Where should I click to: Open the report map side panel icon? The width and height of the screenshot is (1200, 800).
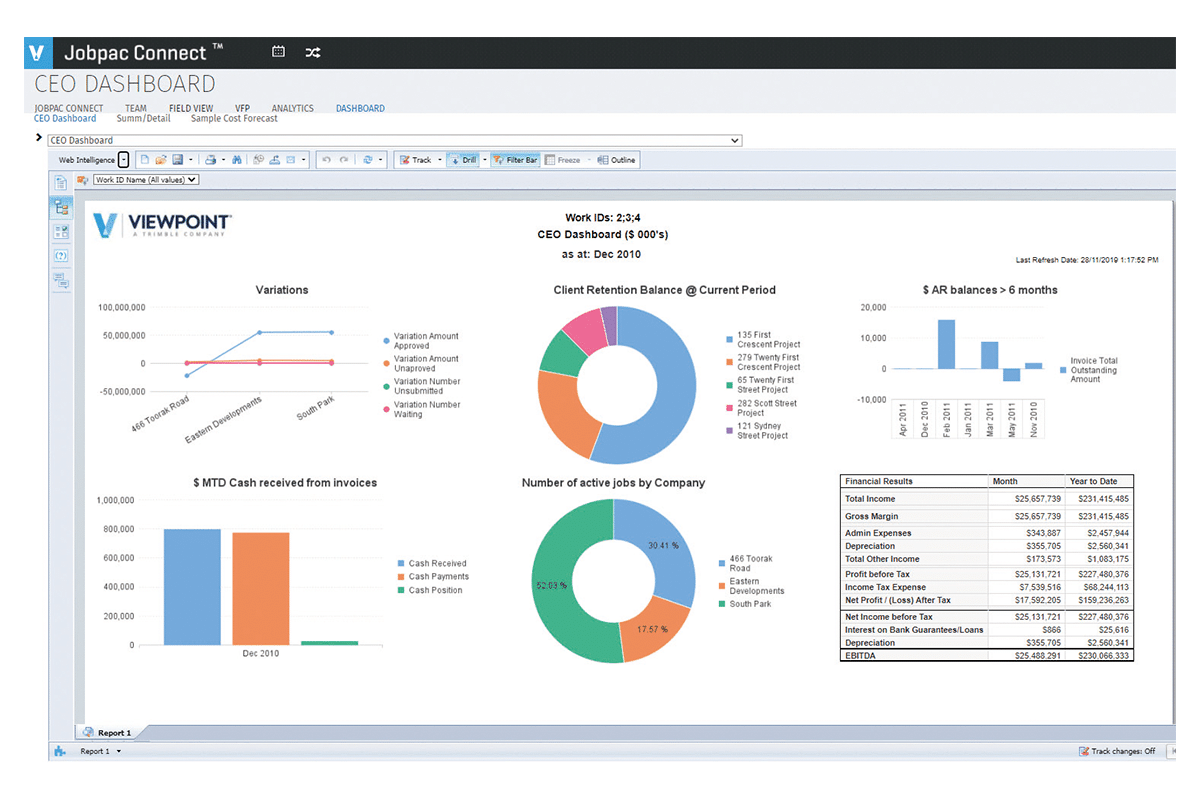[x=61, y=207]
